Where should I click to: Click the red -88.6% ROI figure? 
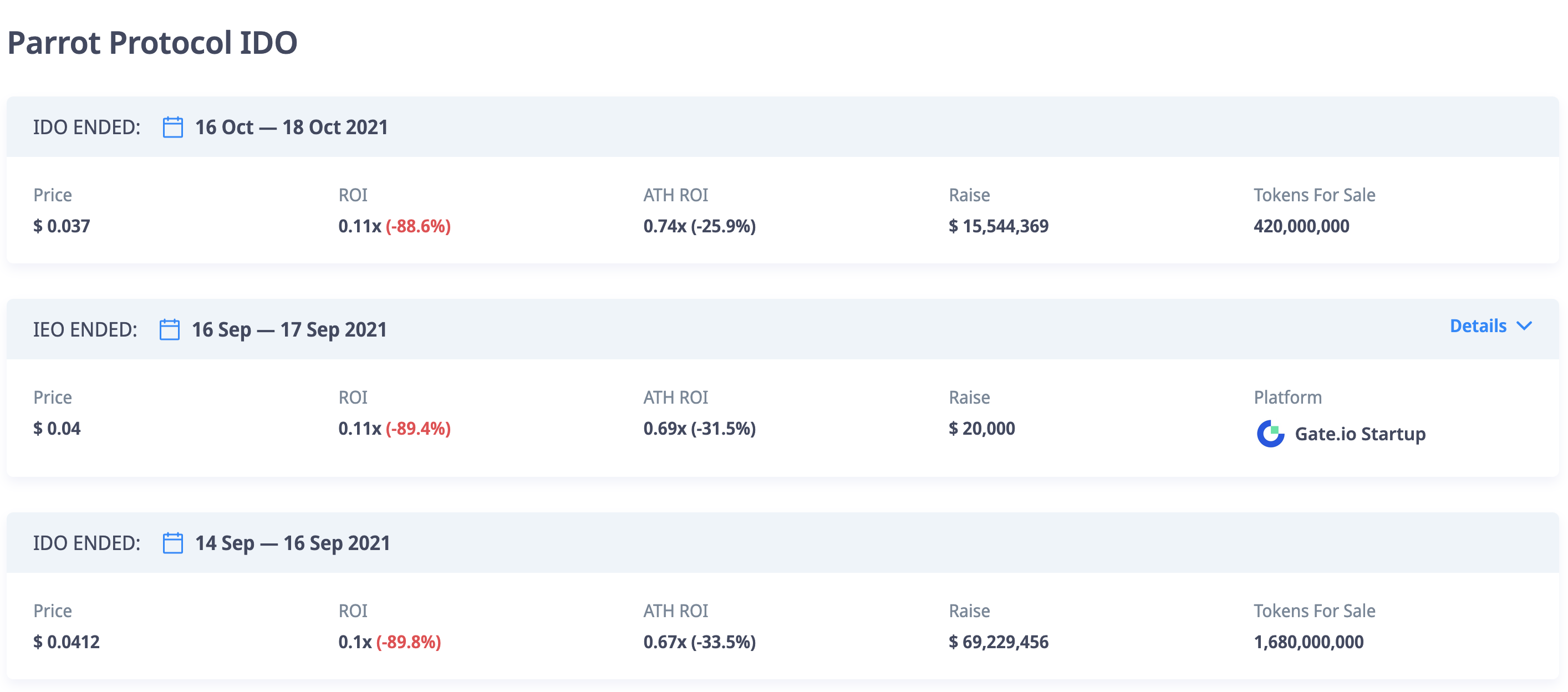point(418,226)
